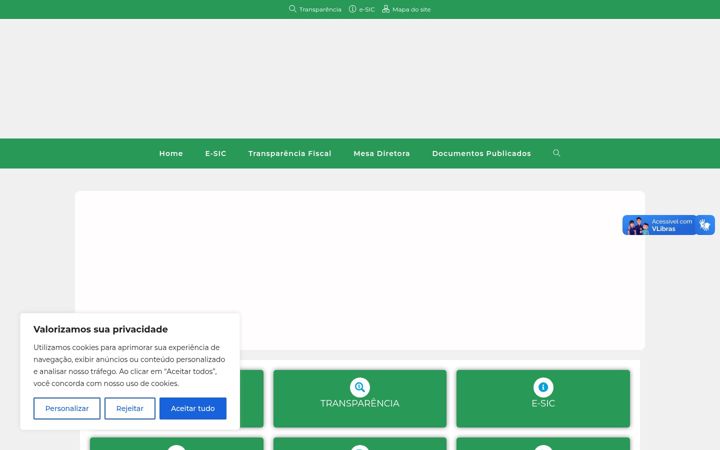The width and height of the screenshot is (720, 450).
Task: Open the Mesa Diretora menu item
Action: pyautogui.click(x=382, y=153)
